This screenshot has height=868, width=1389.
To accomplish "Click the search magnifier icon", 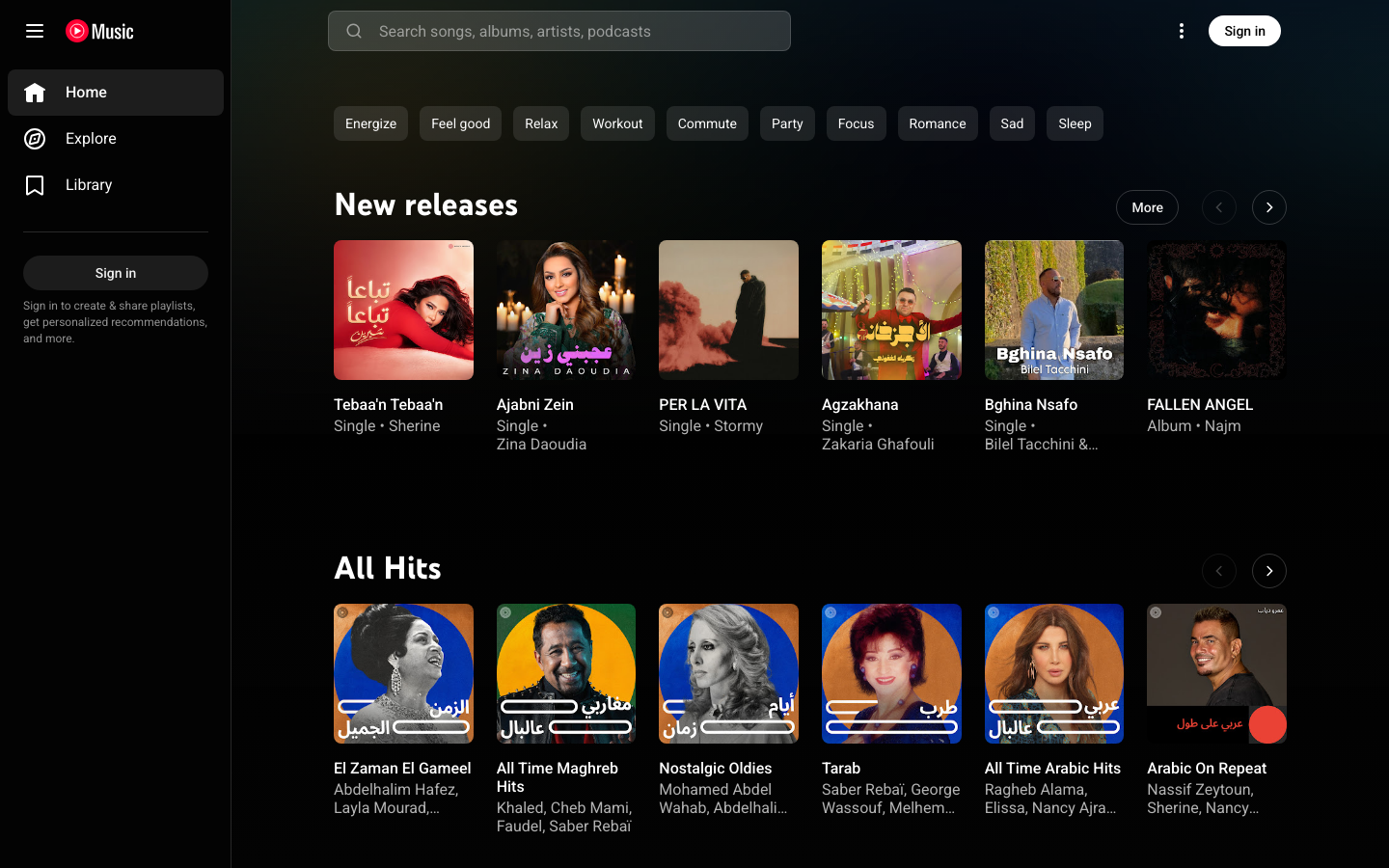I will (x=354, y=31).
